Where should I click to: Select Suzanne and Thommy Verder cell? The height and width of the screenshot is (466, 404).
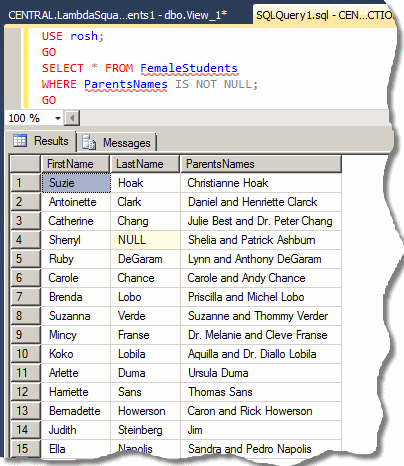(x=261, y=316)
